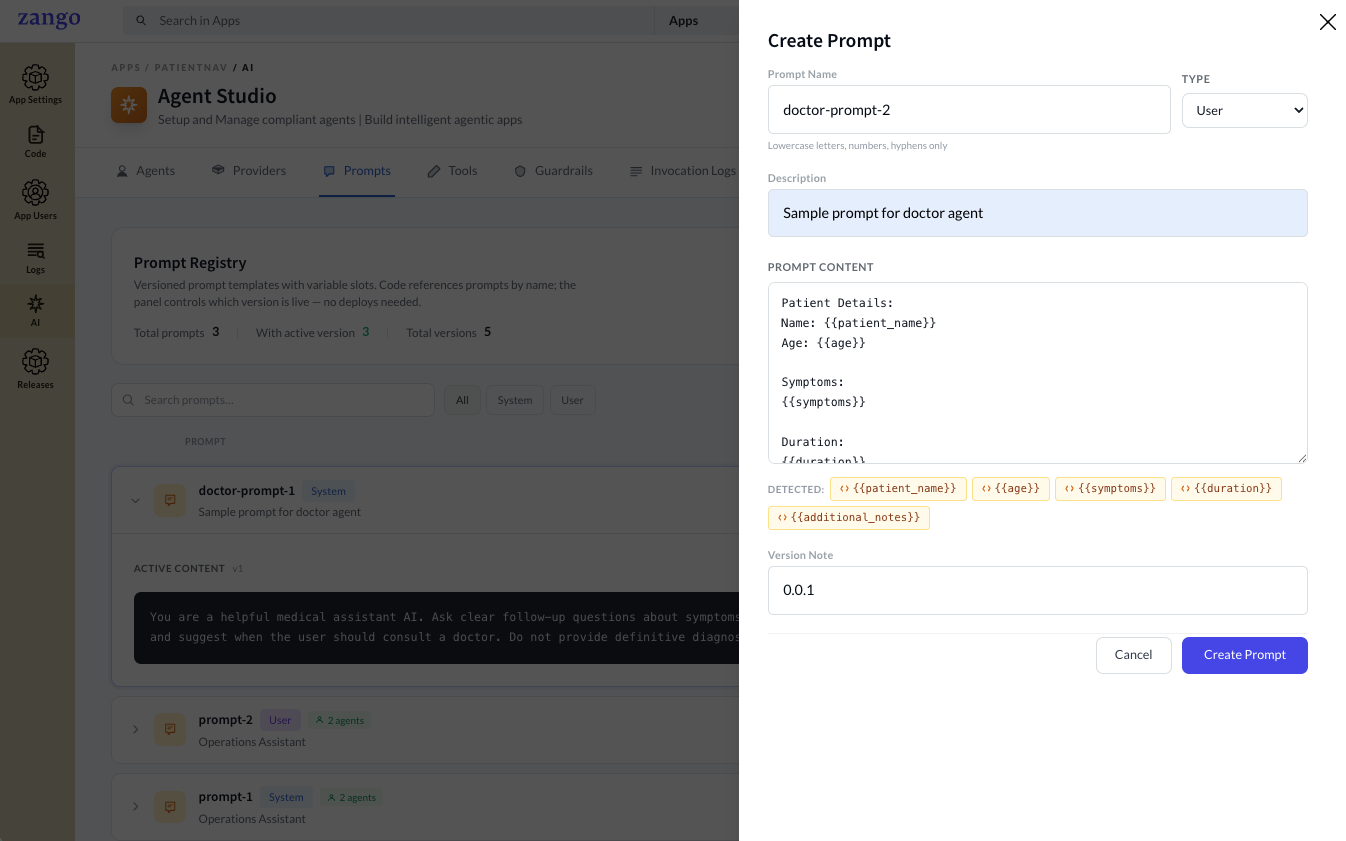Open App Users in the sidebar
Viewport: 1346px width, 841px height.
35,200
